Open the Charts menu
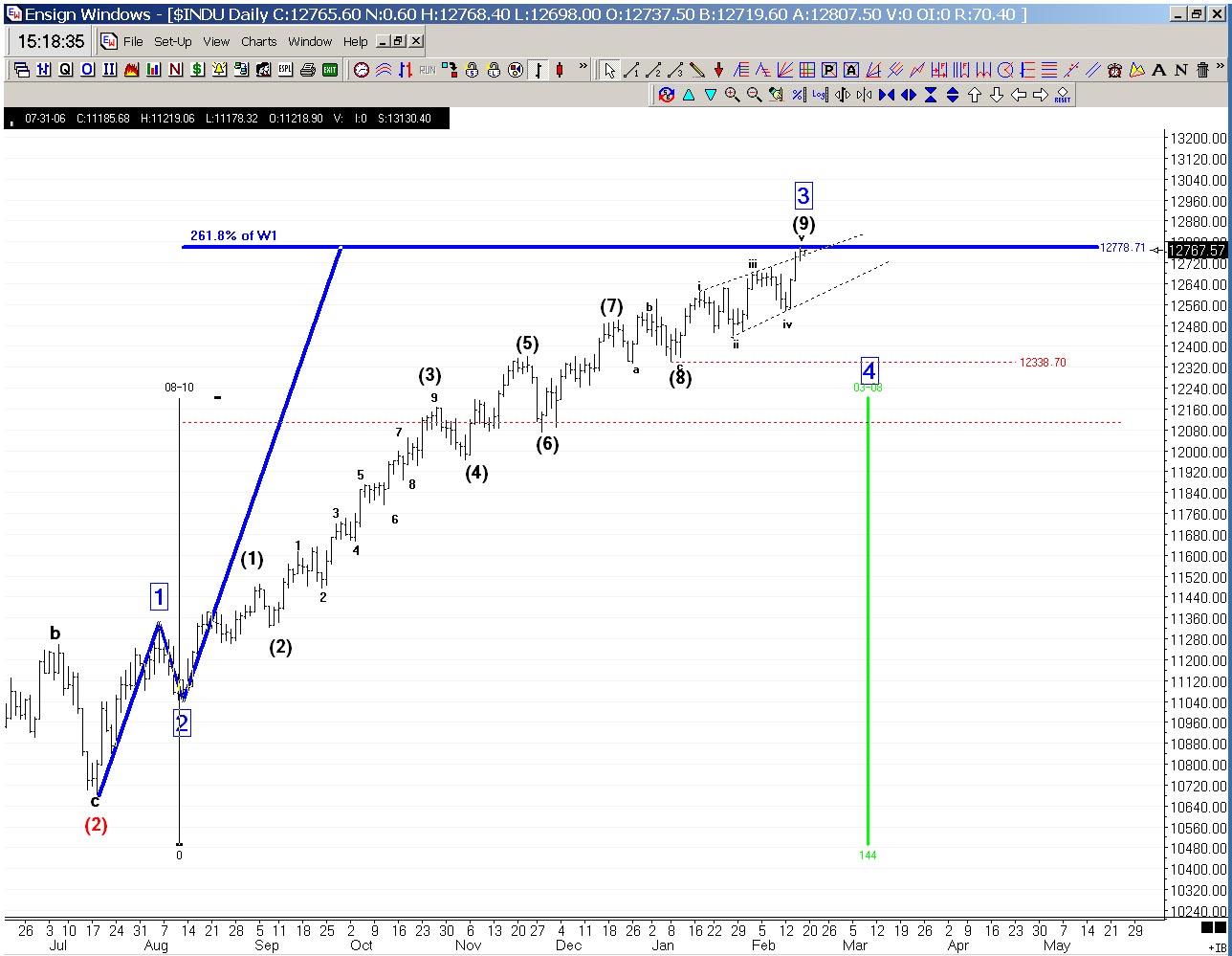This screenshot has width=1232, height=956. [x=258, y=42]
